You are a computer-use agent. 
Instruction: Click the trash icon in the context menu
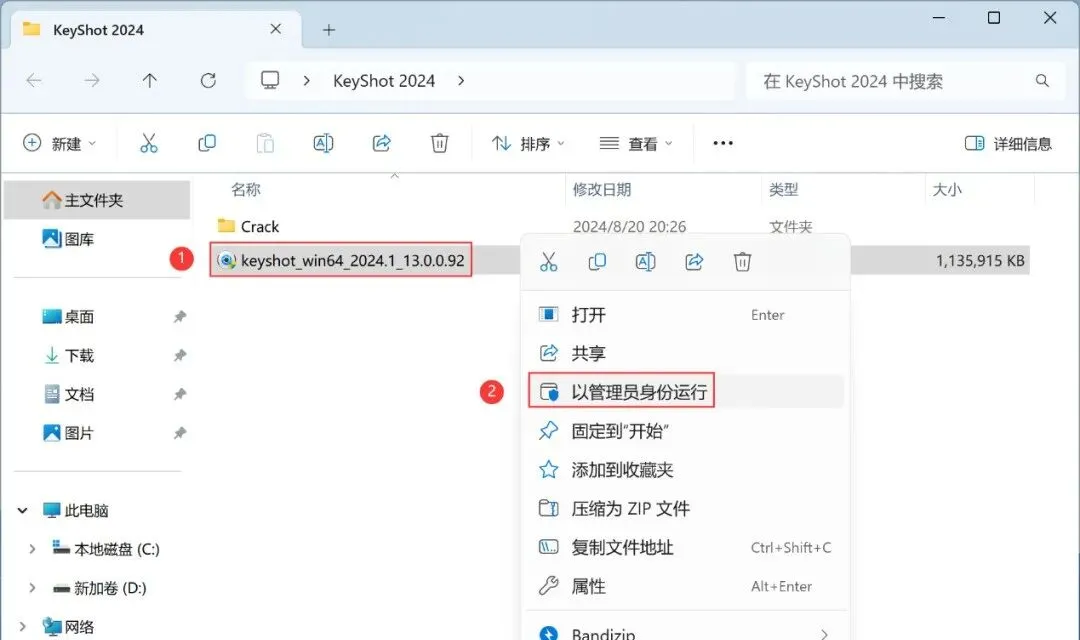[x=742, y=262]
